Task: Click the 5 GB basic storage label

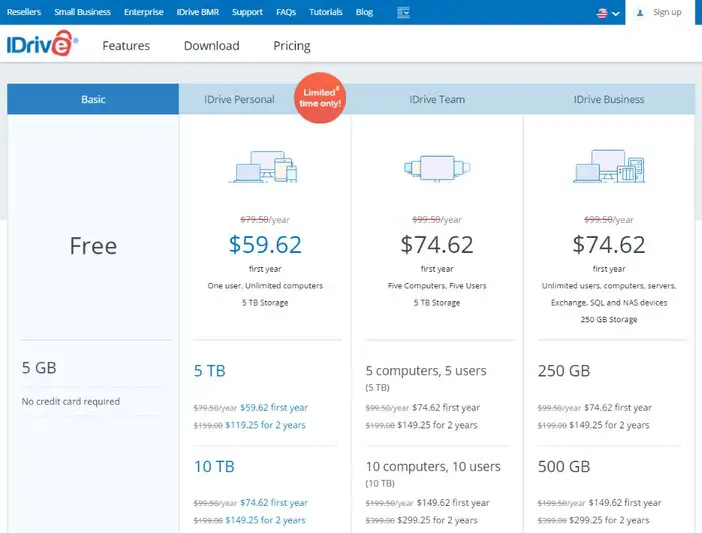Action: pyautogui.click(x=39, y=368)
